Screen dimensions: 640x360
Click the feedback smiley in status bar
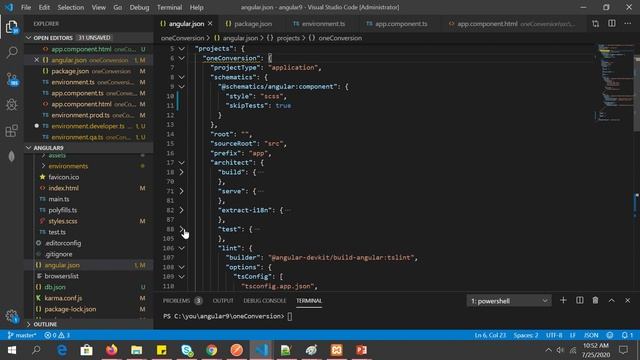coord(610,335)
